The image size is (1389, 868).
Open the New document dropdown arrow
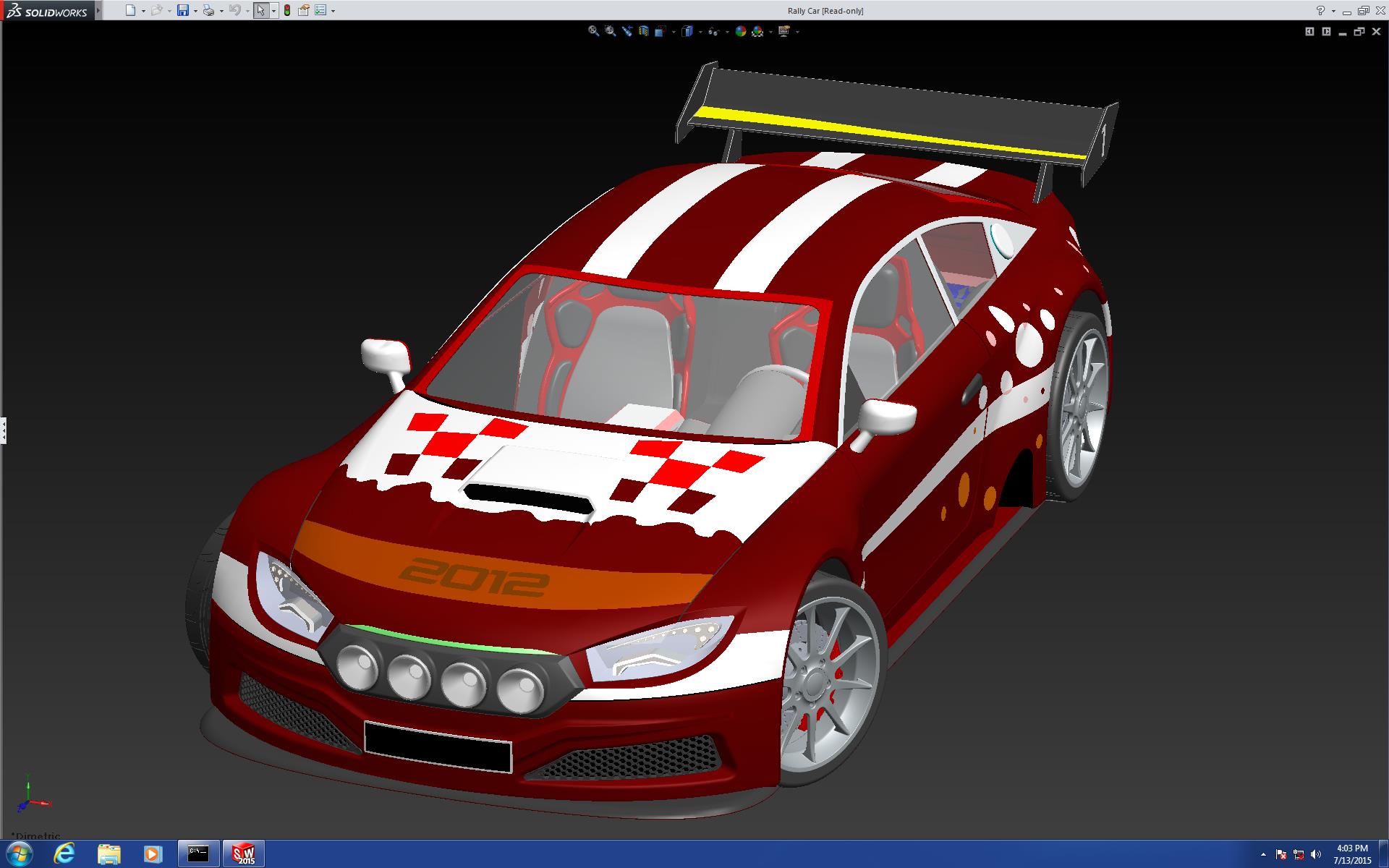pyautogui.click(x=143, y=11)
